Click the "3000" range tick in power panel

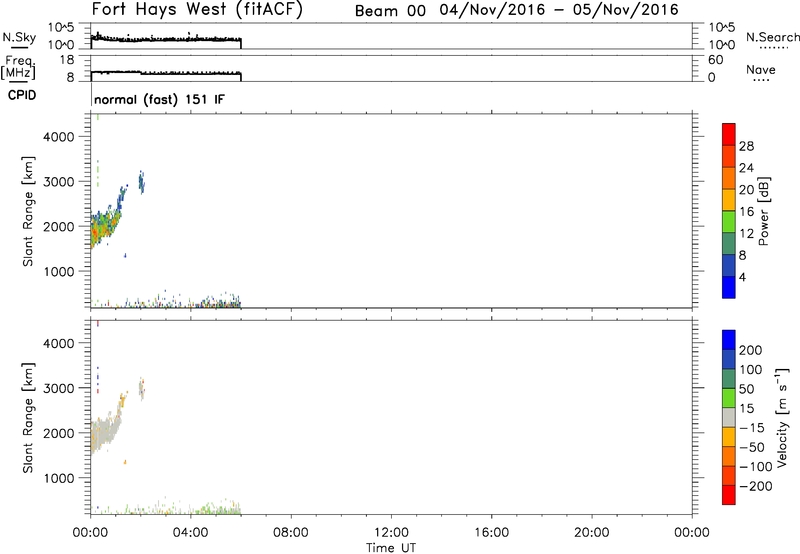(58, 182)
